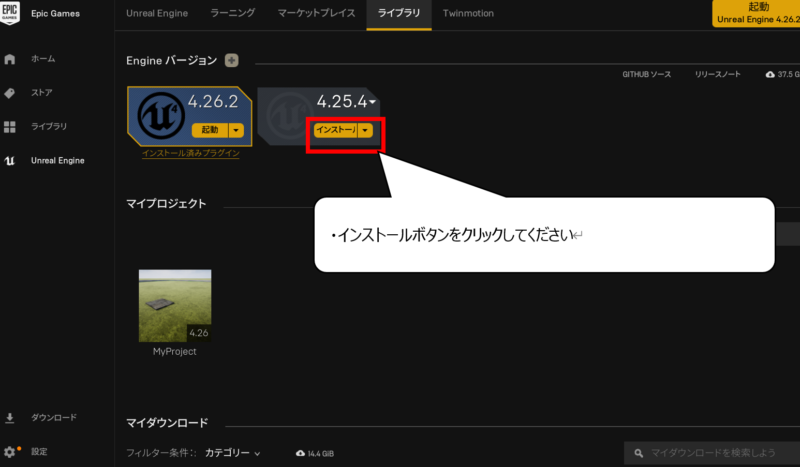Click the ダウンロード sidebar label
800x467 pixels.
(54, 418)
